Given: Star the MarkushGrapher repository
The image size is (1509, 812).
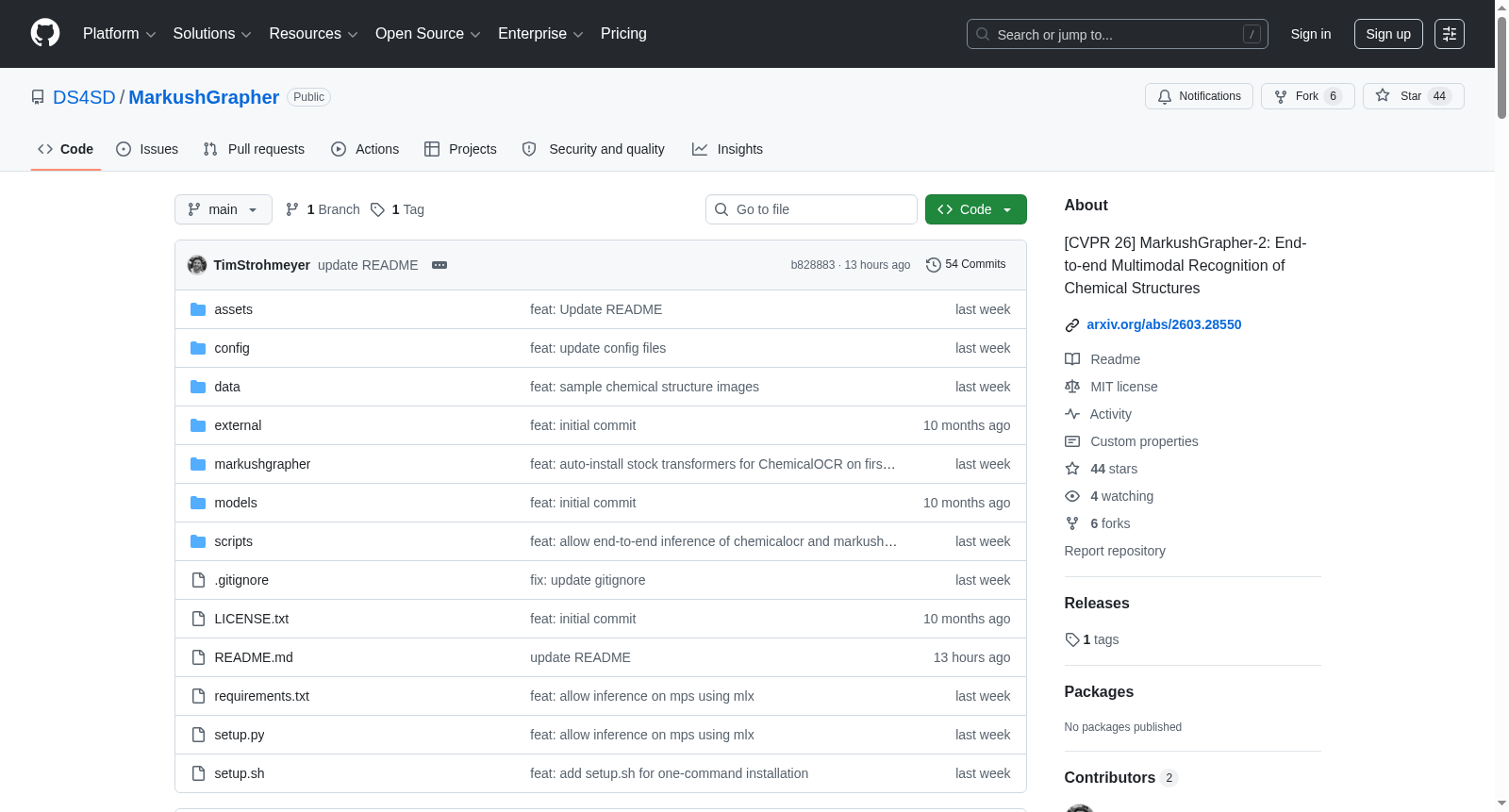Looking at the screenshot, I should click(x=1413, y=96).
